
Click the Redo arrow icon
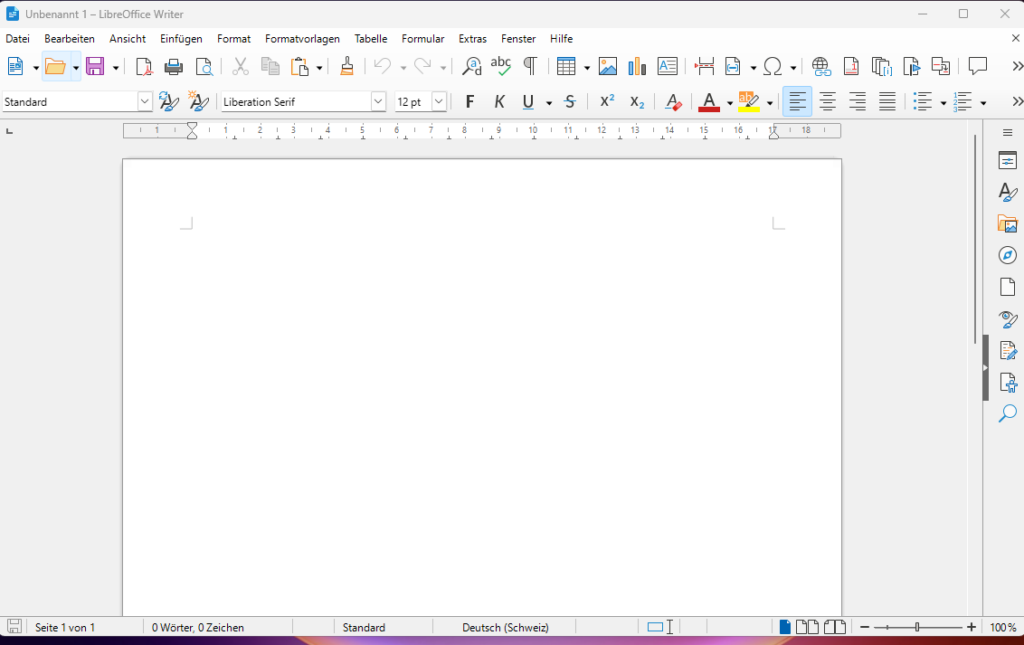click(423, 67)
